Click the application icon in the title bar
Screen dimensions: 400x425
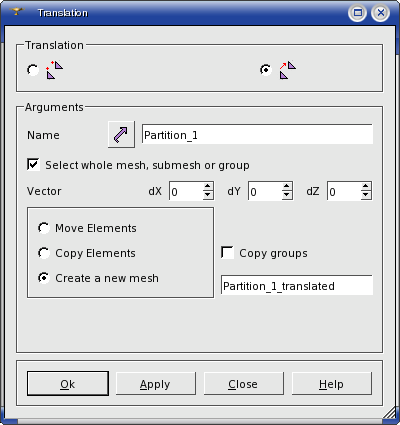17,12
